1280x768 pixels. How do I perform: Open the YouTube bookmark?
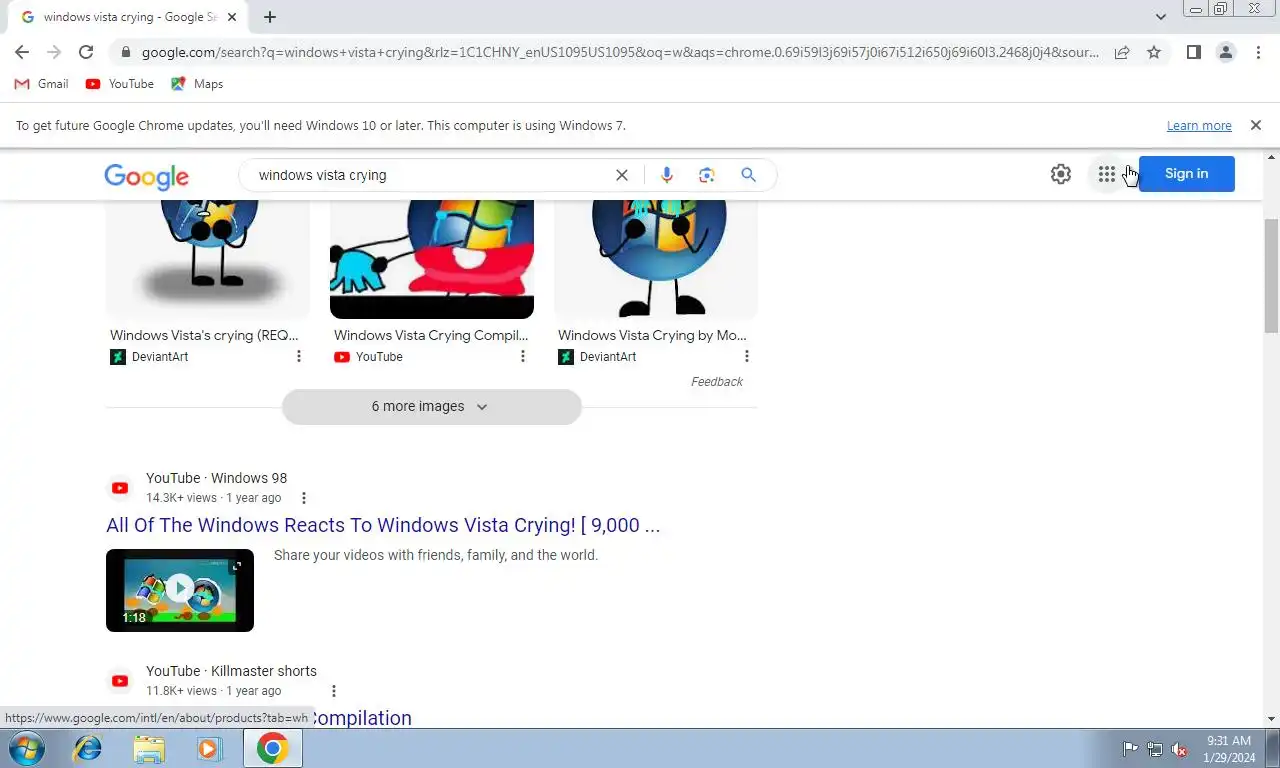(x=119, y=84)
